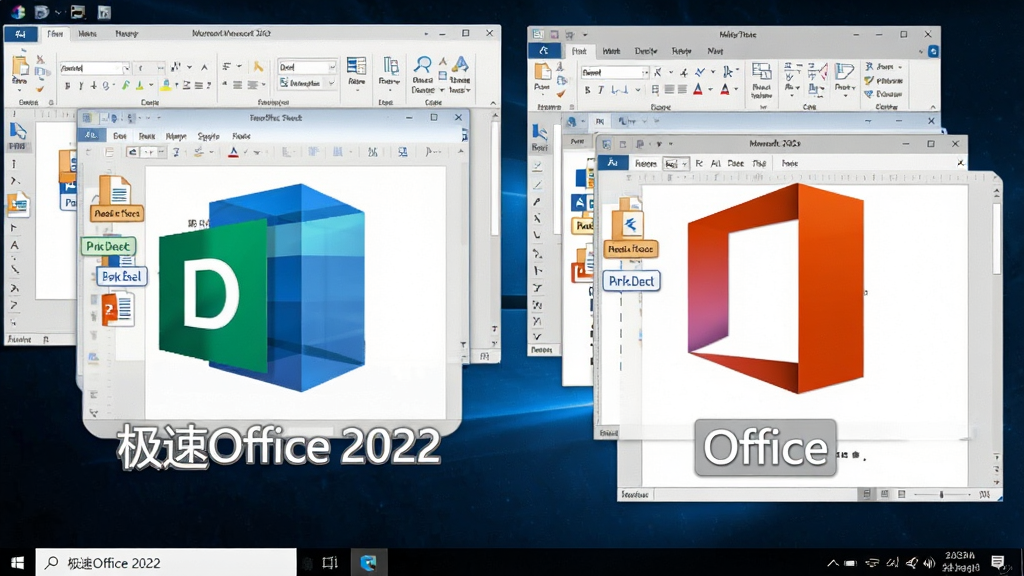Toggle Bold in the back-right window ribbon

[587, 90]
